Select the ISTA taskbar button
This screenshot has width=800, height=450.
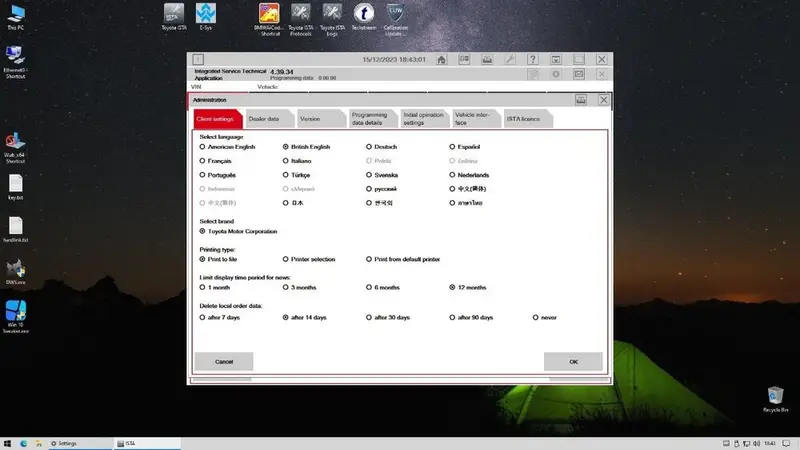tap(147, 443)
